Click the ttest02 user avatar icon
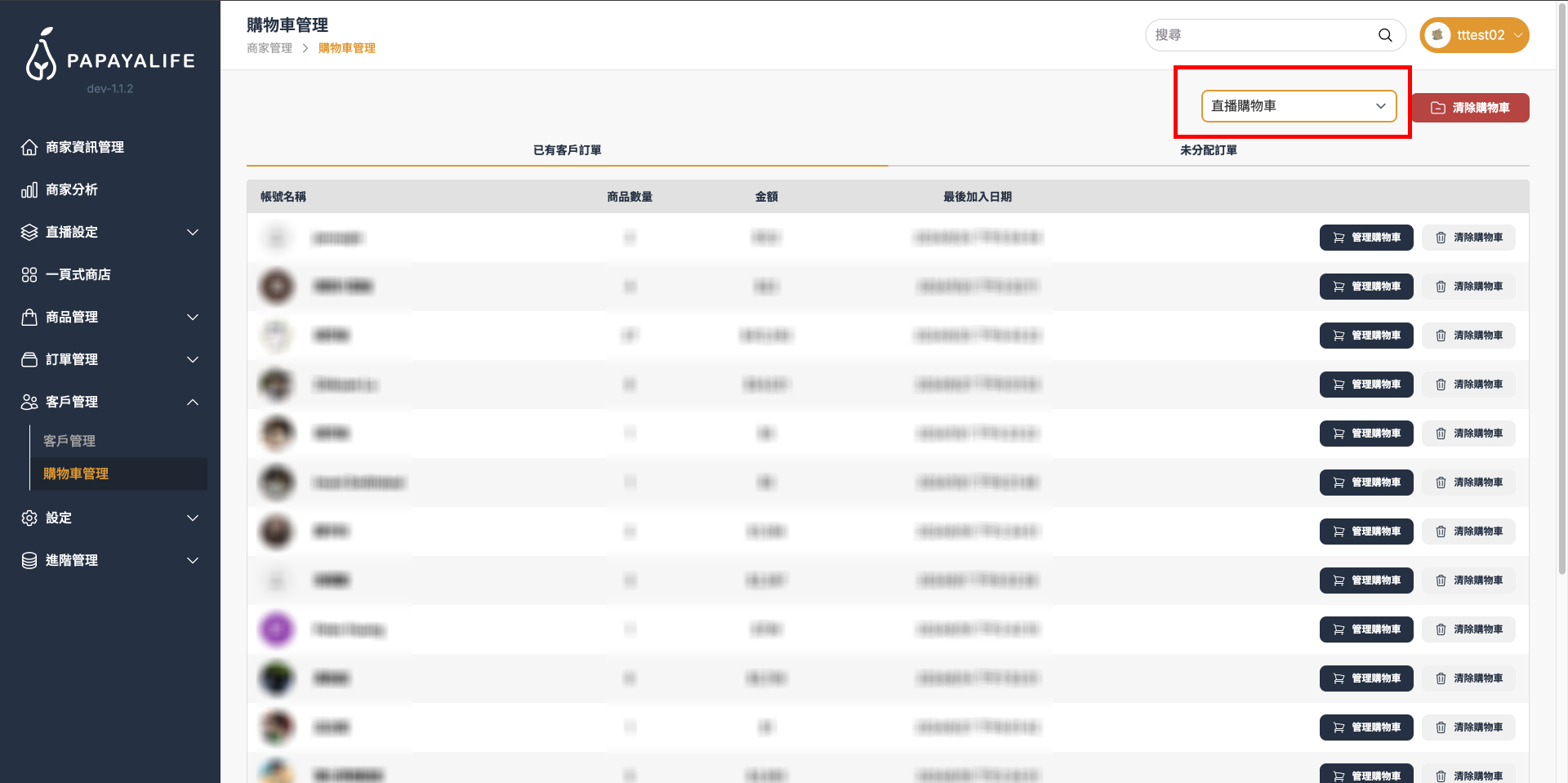This screenshot has height=783, width=1568. (x=1437, y=35)
